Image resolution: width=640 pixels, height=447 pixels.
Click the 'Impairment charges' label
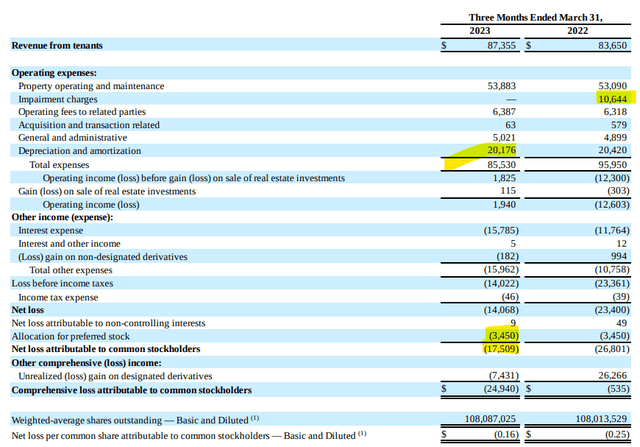pyautogui.click(x=58, y=99)
